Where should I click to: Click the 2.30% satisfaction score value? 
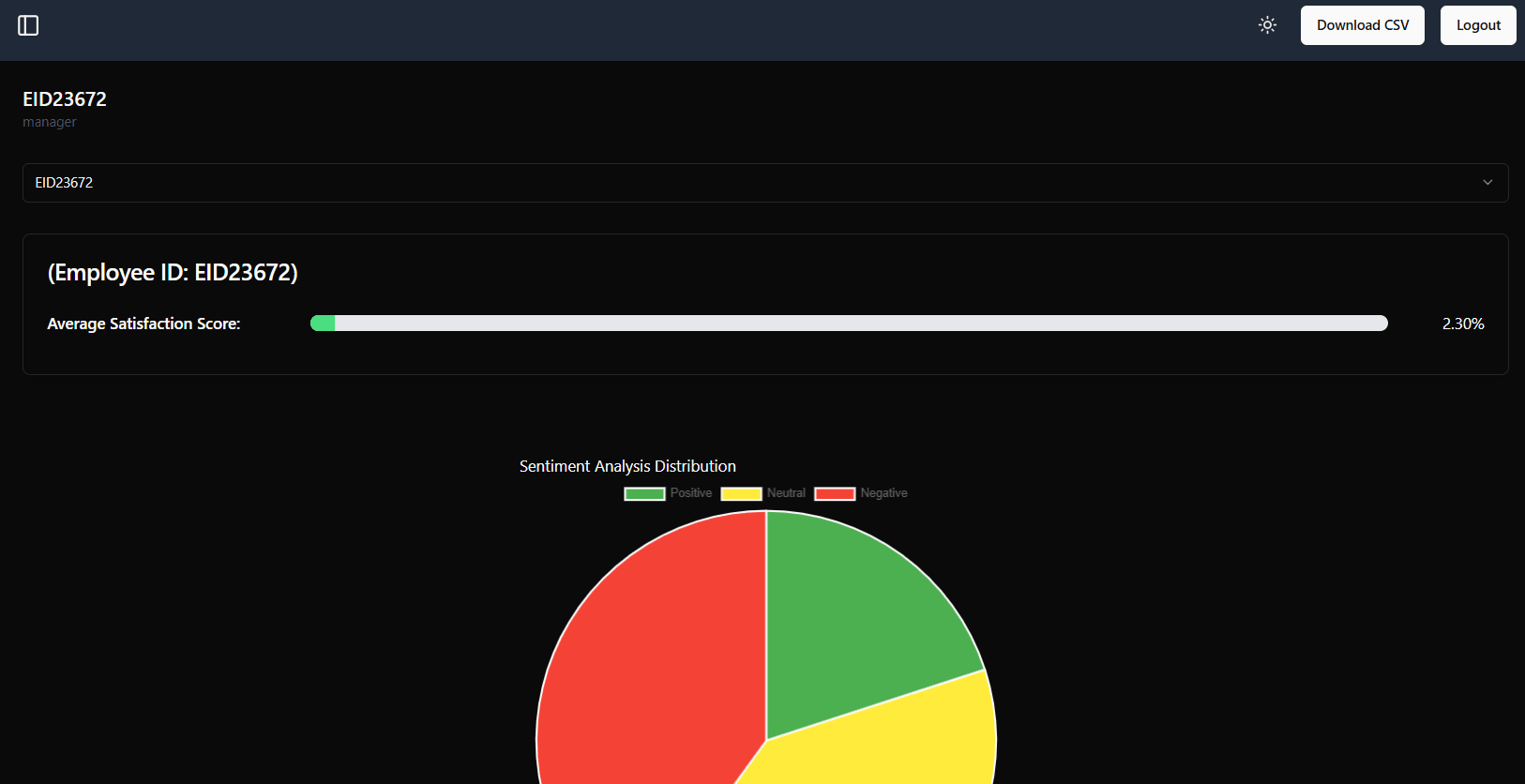[1462, 324]
